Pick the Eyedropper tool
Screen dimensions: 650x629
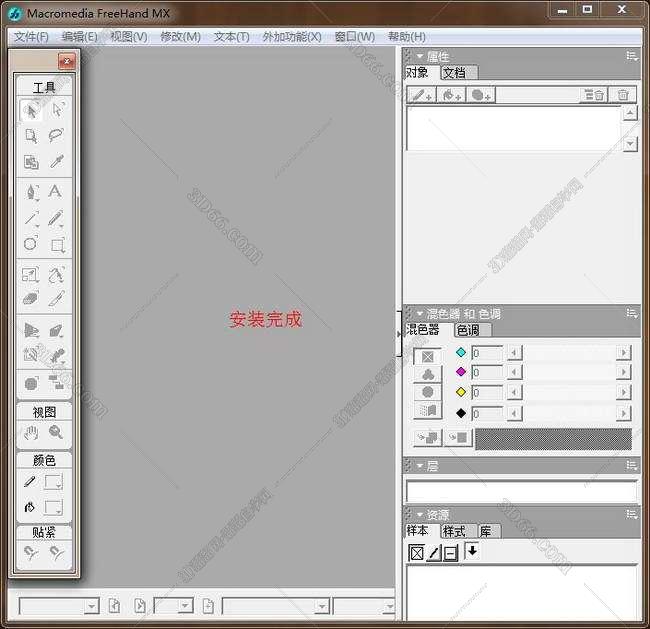57,162
